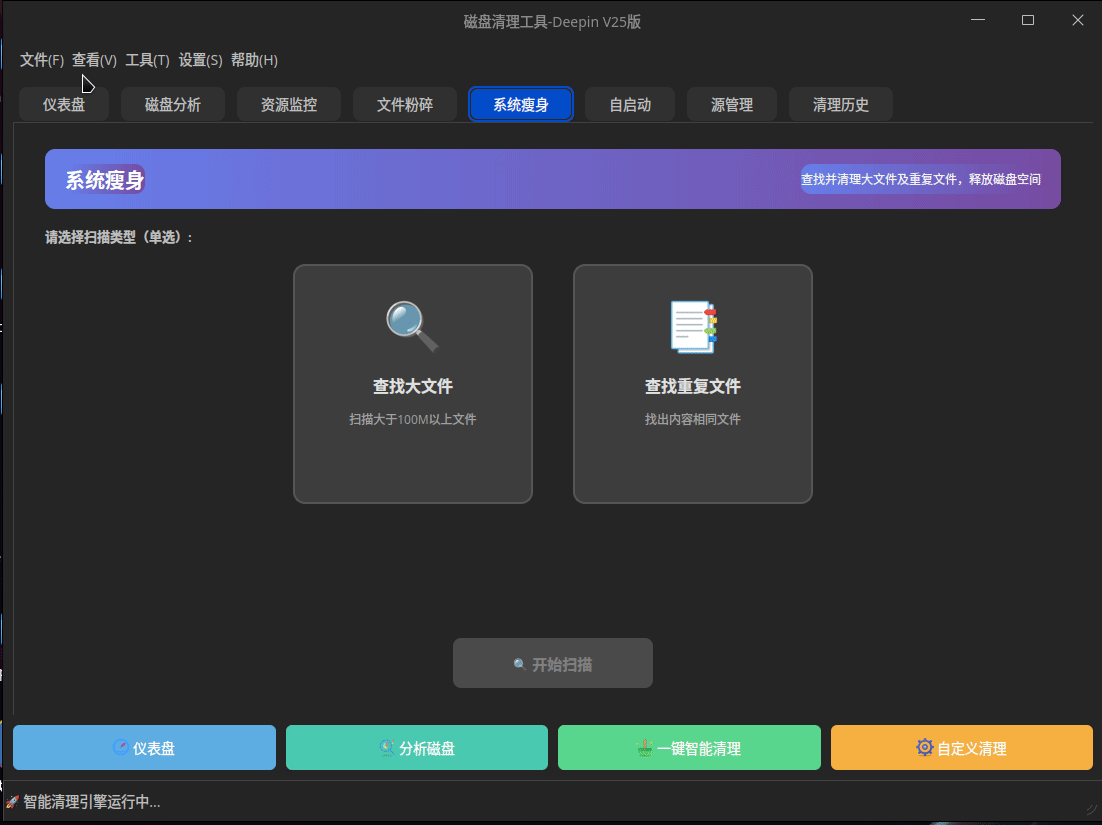
Task: Click the document icon for 查找重复文件
Action: pyautogui.click(x=693, y=327)
